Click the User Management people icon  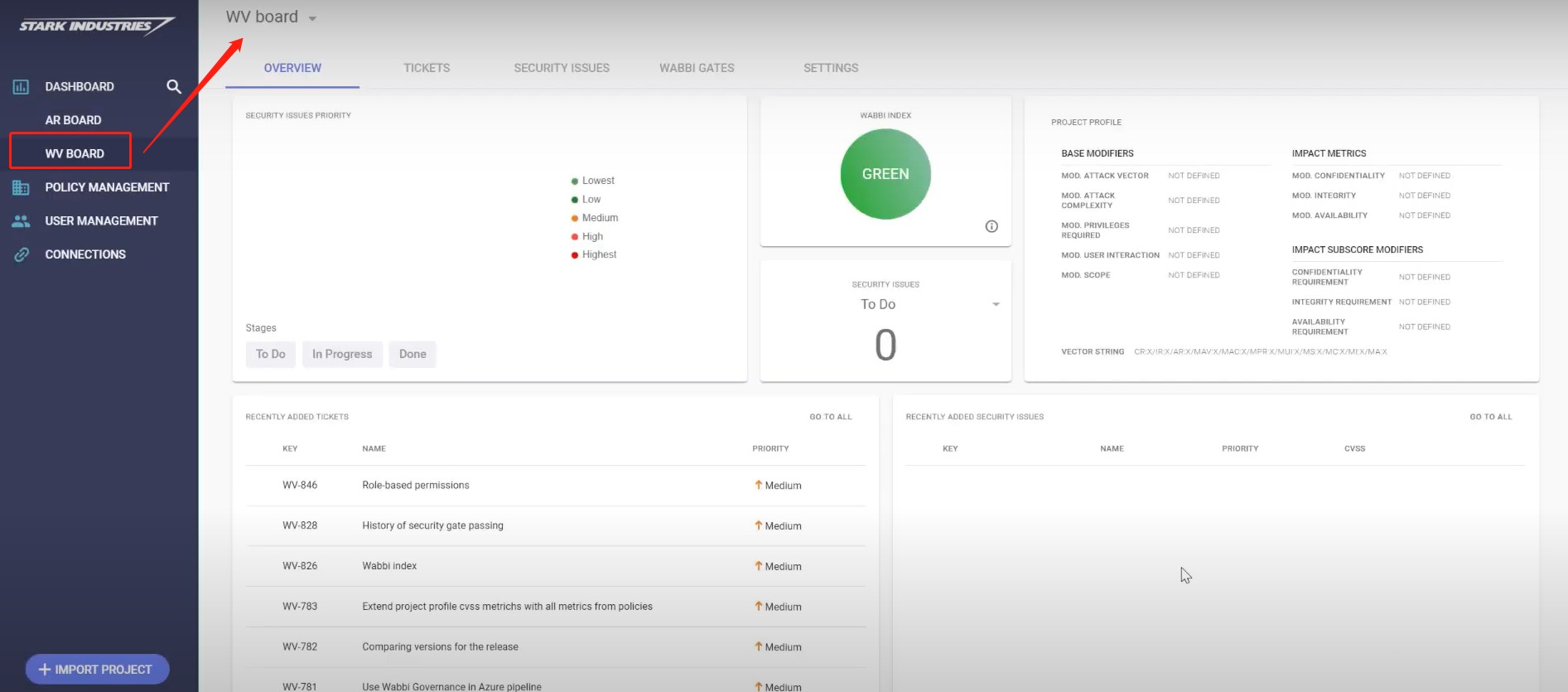(x=21, y=221)
